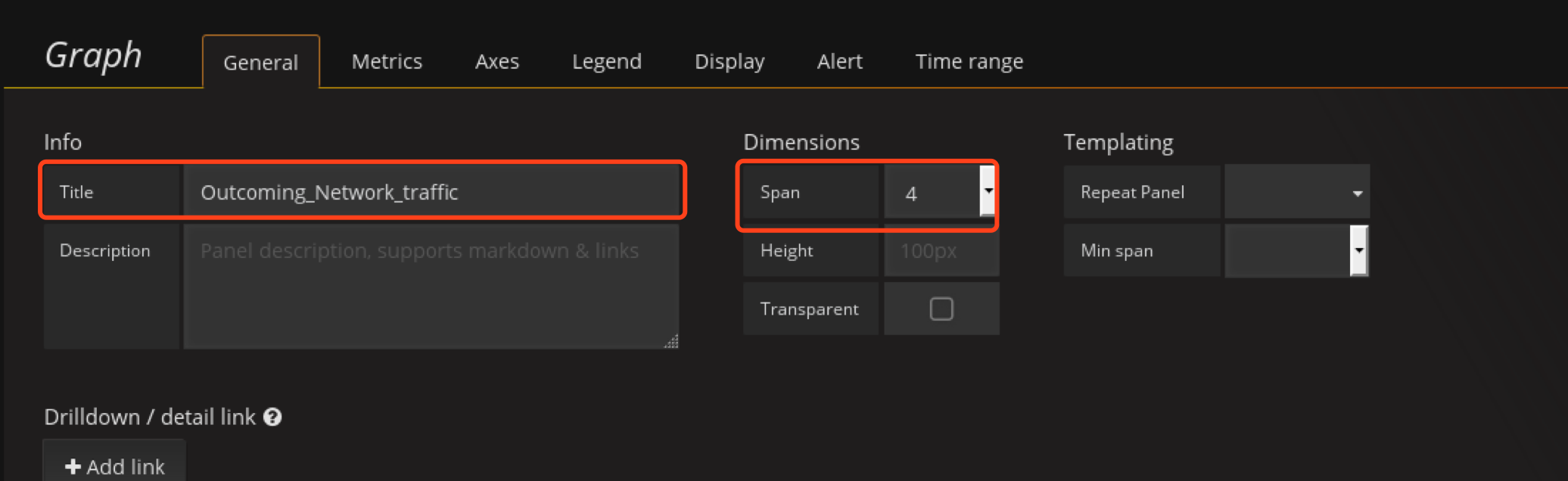Screen dimensions: 1568x481
Task: Open the Axes tab
Action: pos(496,61)
